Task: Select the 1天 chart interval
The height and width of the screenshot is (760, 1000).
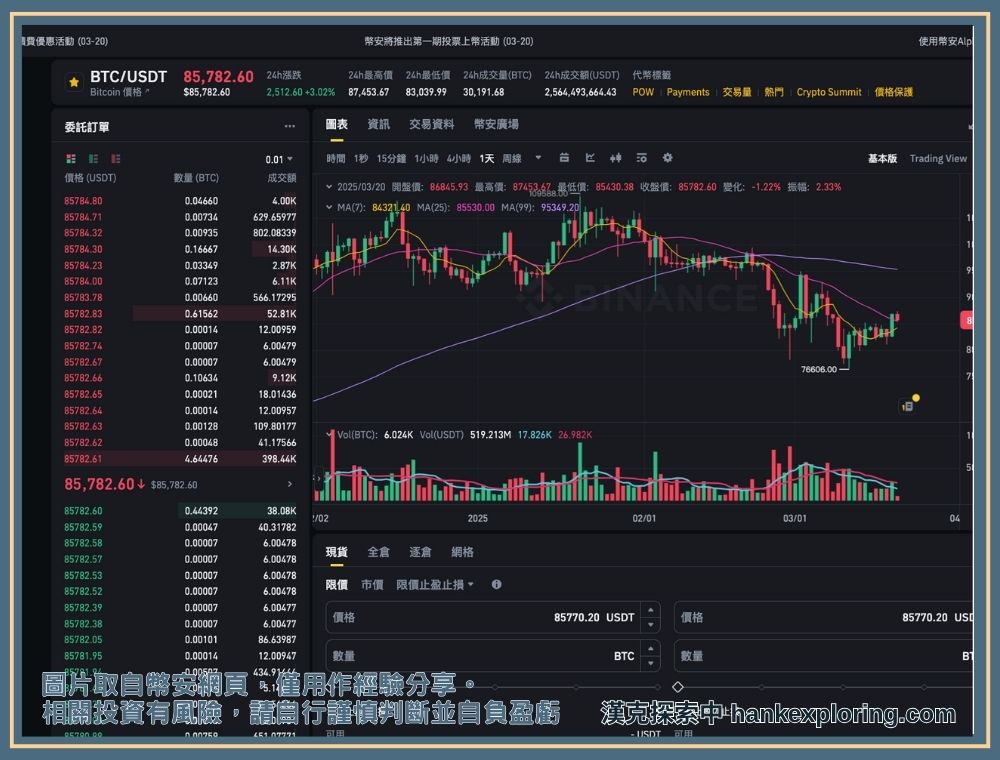Action: [487, 158]
